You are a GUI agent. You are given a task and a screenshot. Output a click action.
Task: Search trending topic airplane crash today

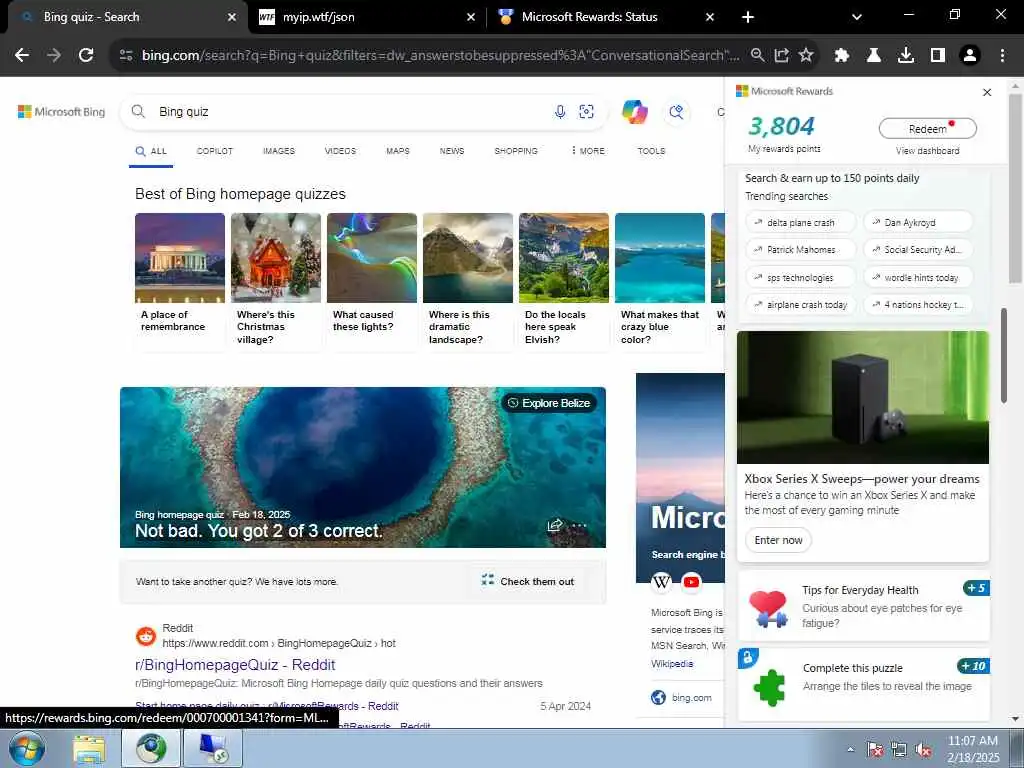click(x=800, y=304)
